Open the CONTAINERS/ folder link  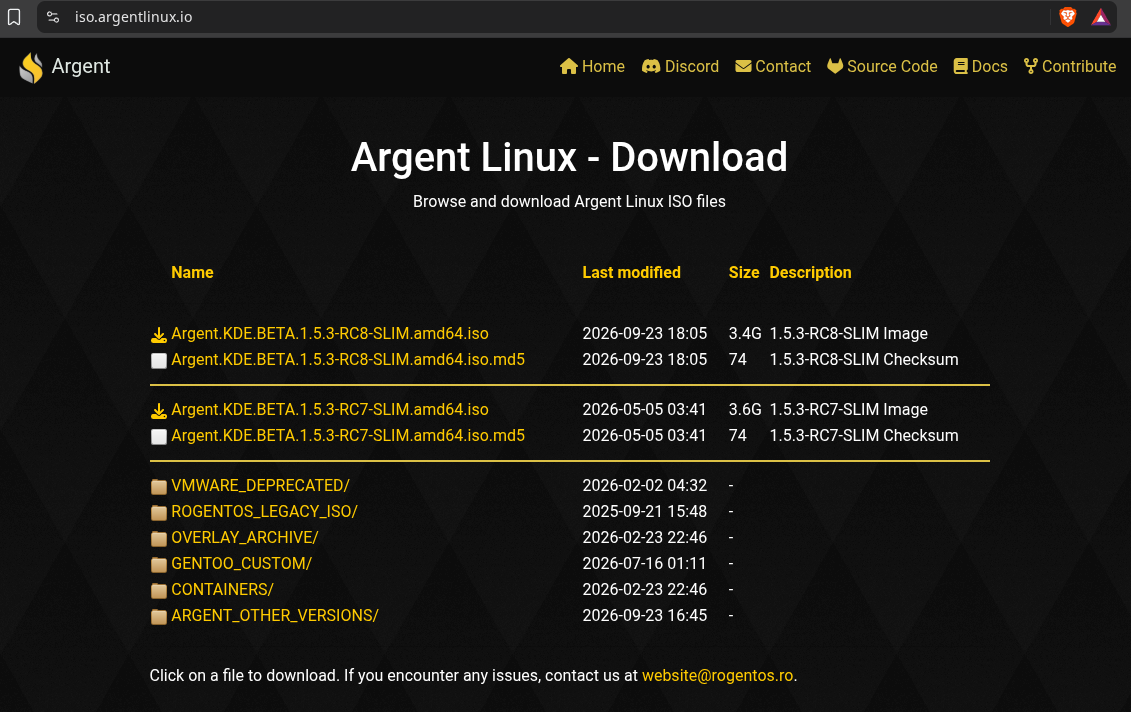222,589
